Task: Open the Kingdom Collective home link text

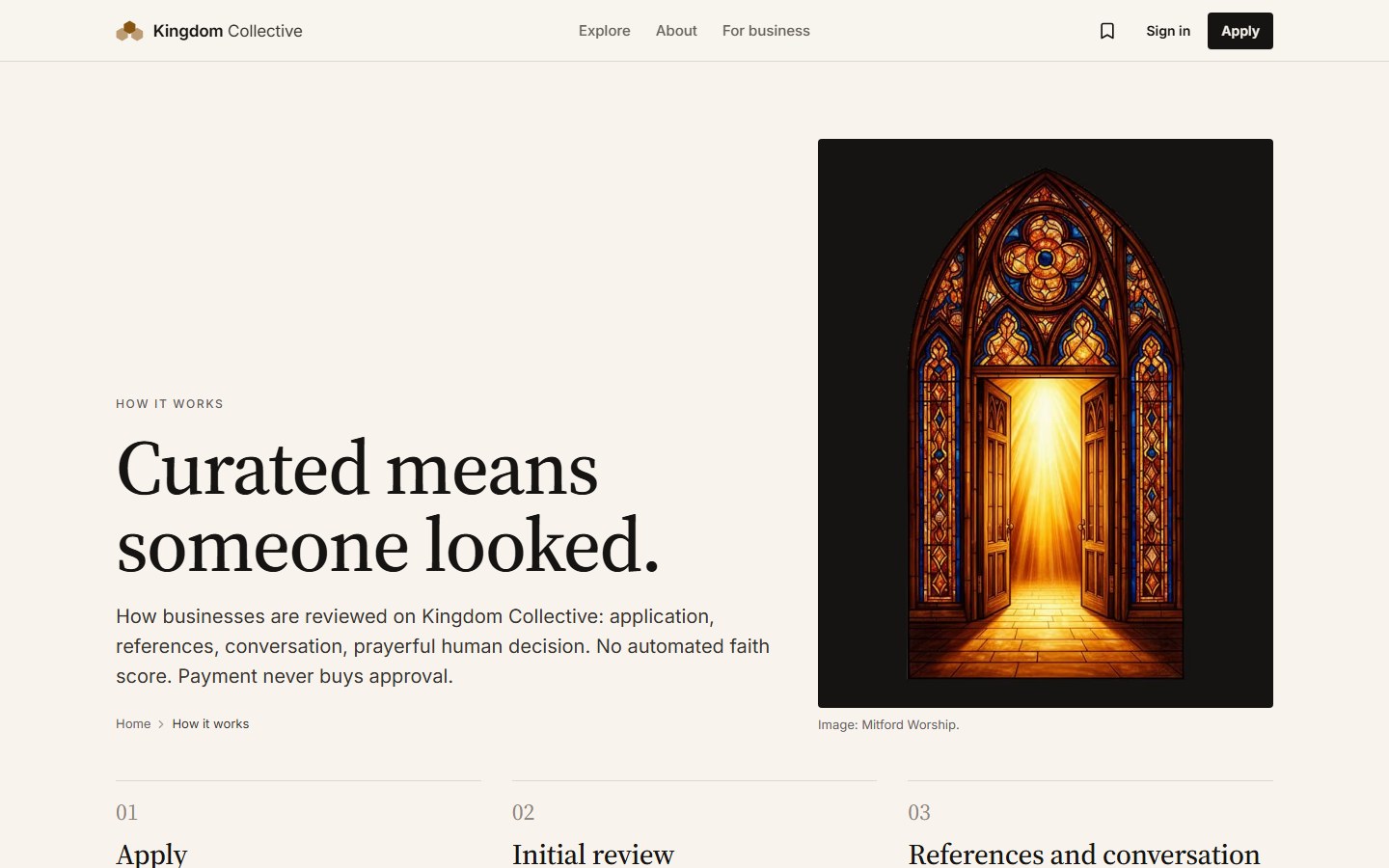Action: [x=228, y=31]
